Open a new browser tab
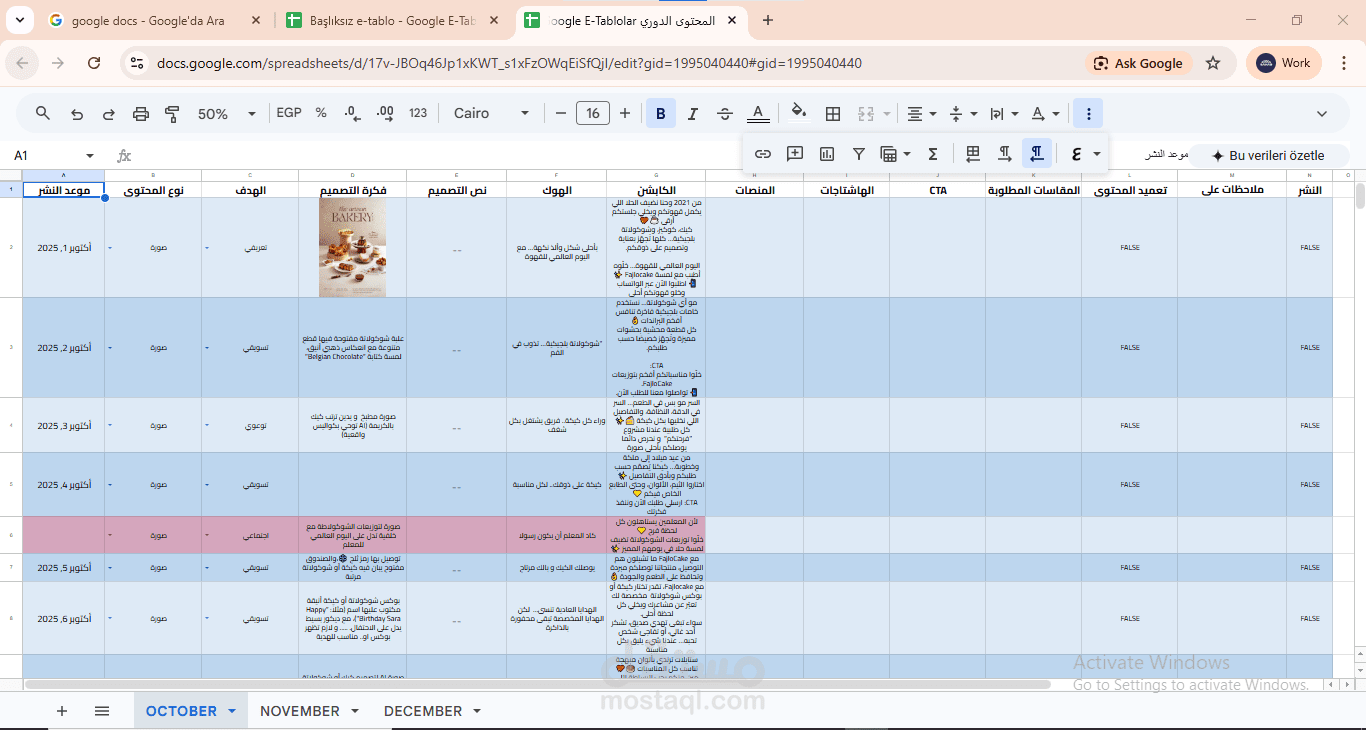Viewport: 1366px width, 730px height. point(768,20)
